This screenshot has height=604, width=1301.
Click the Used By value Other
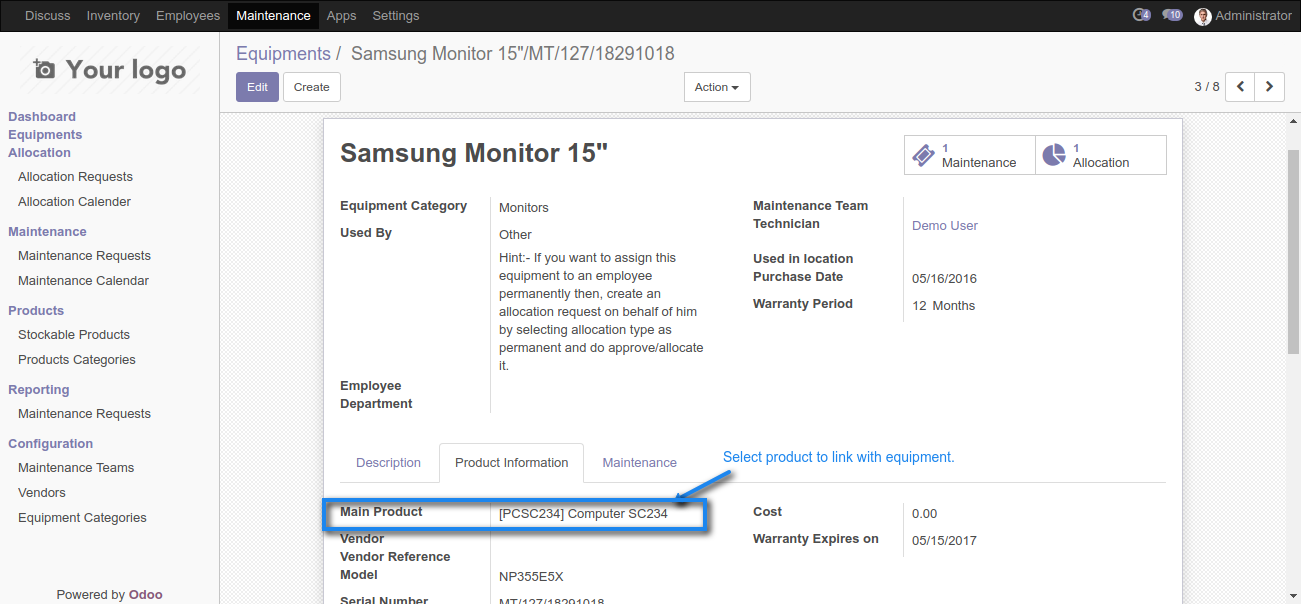pyautogui.click(x=515, y=235)
